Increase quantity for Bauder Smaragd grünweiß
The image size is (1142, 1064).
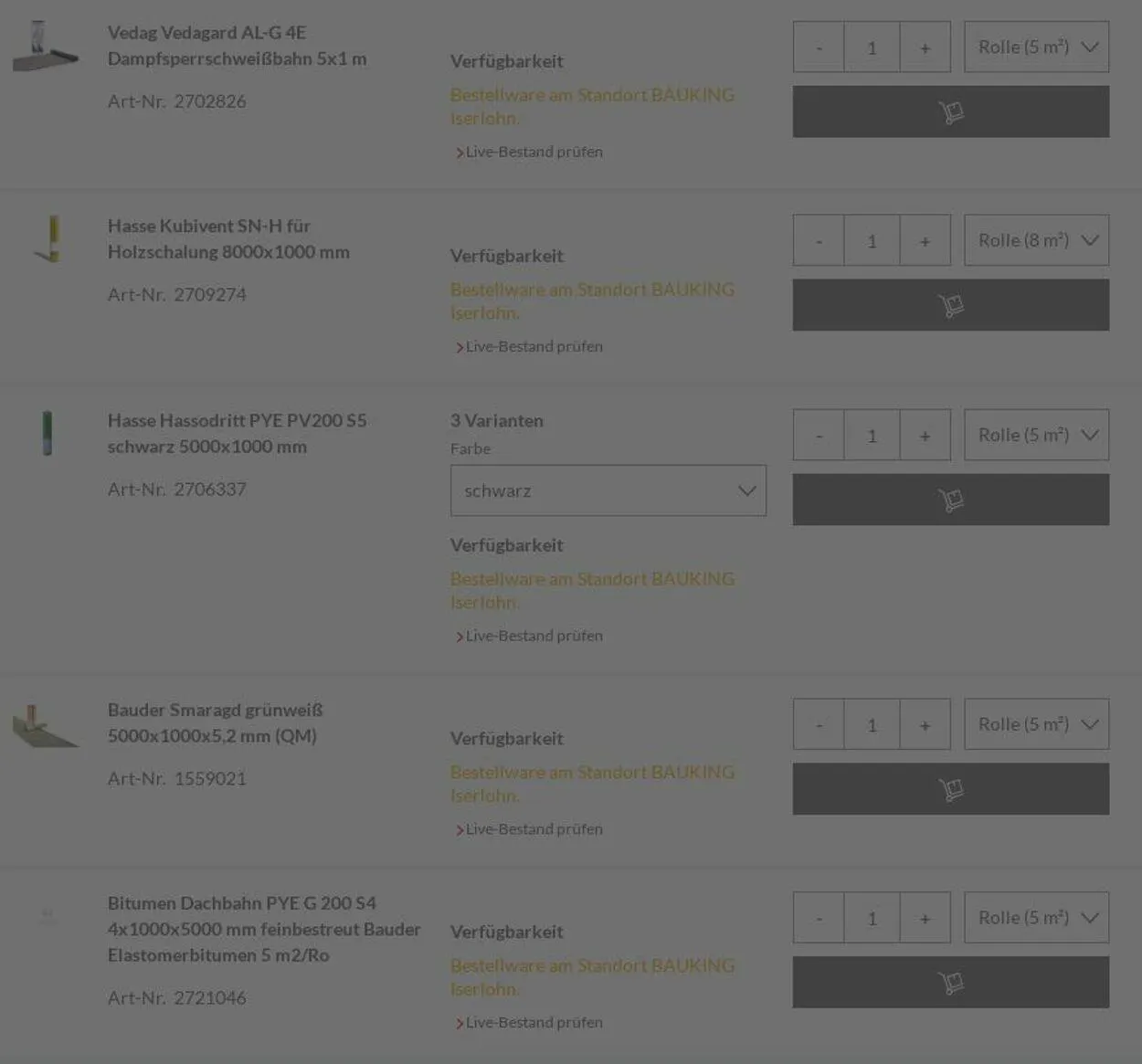click(x=925, y=725)
